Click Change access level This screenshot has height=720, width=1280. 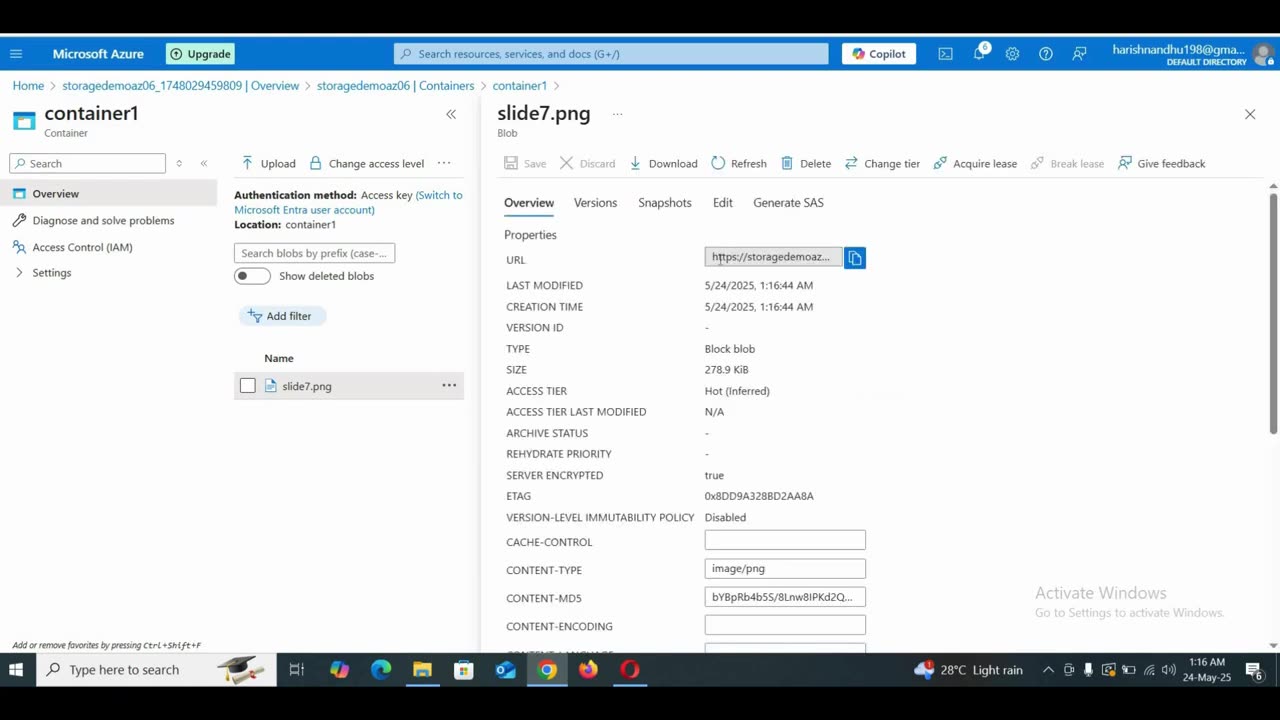point(366,163)
